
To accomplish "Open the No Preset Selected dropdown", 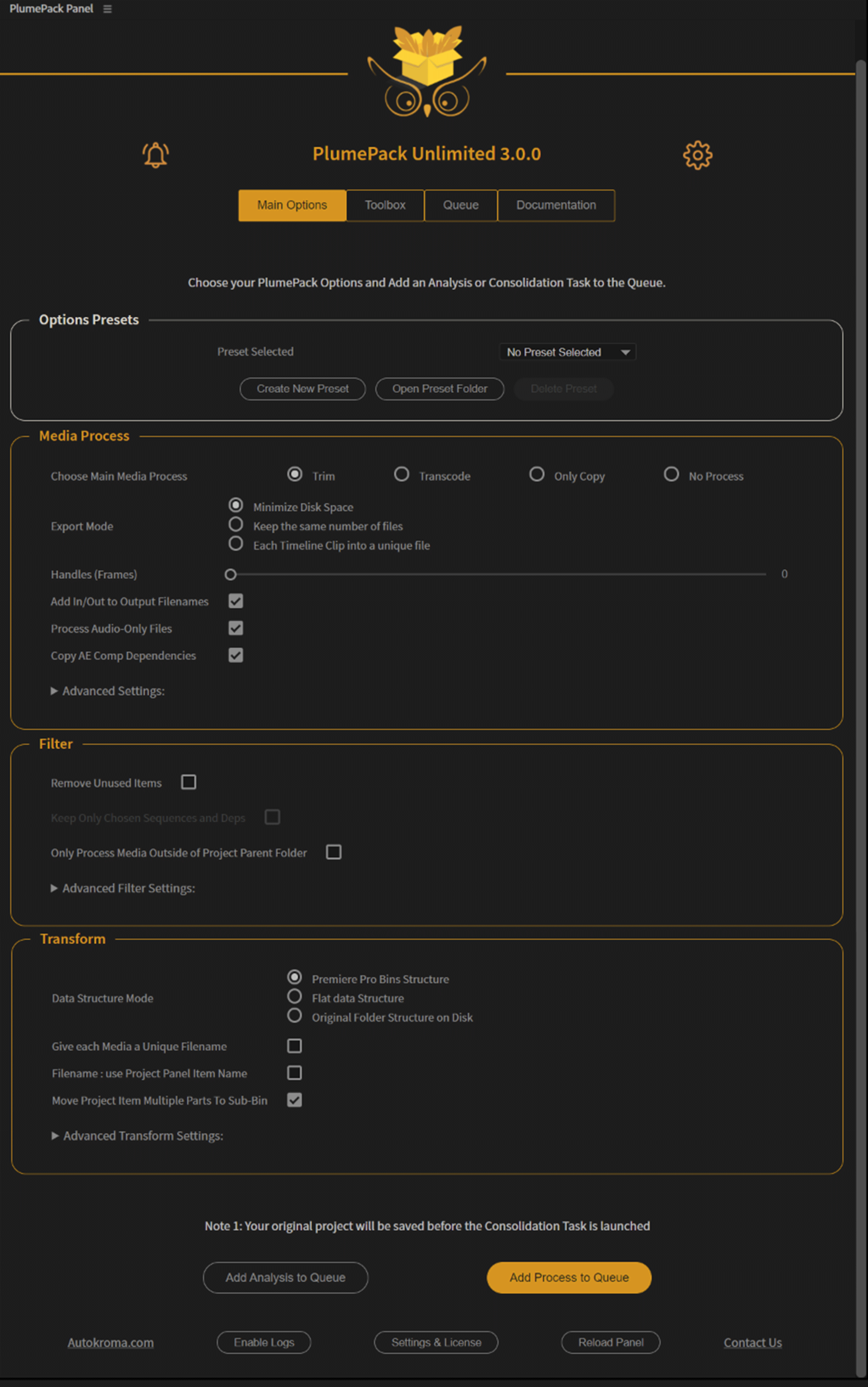I will point(567,352).
